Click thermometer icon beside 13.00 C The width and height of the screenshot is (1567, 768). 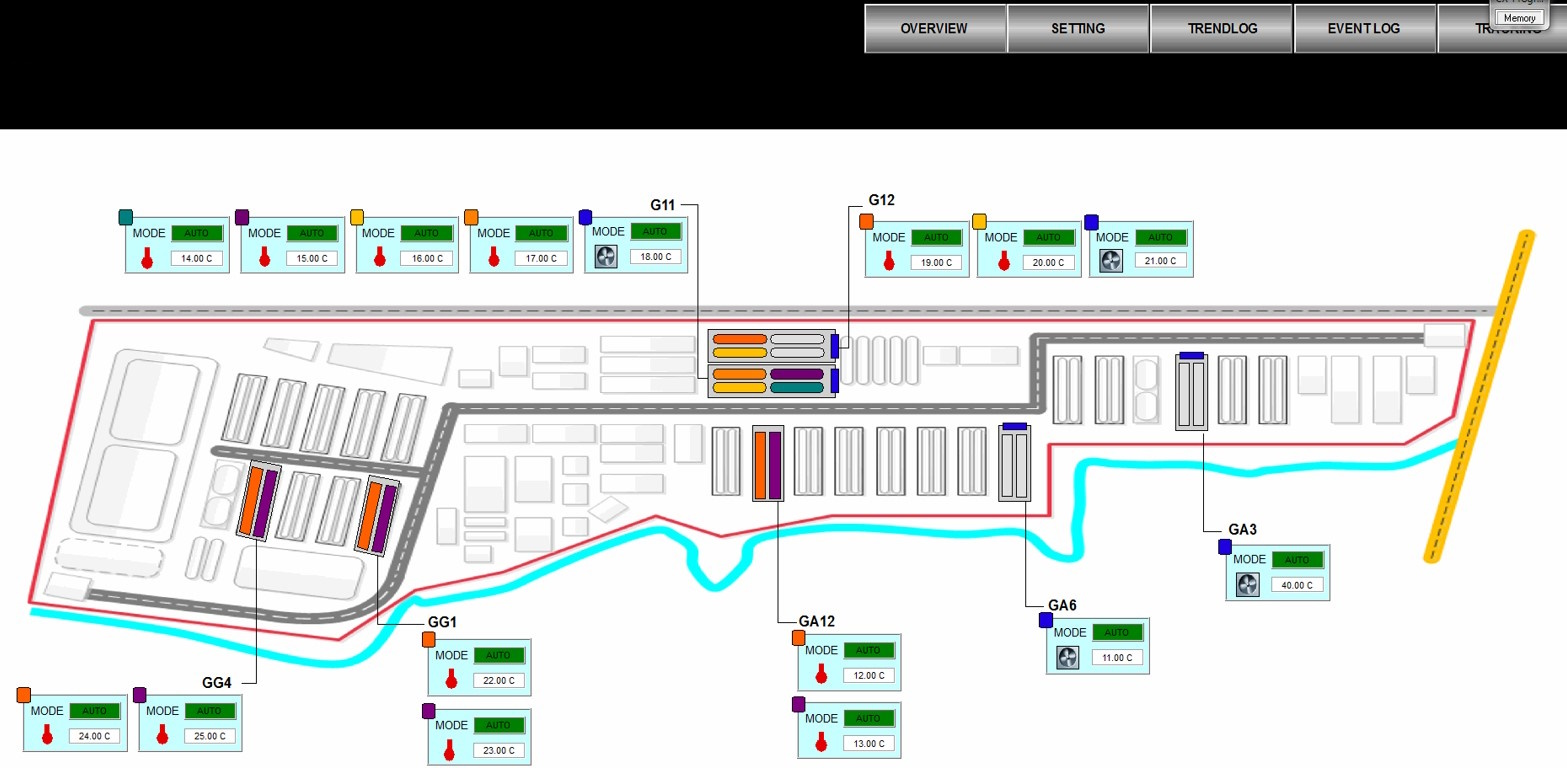point(822,743)
